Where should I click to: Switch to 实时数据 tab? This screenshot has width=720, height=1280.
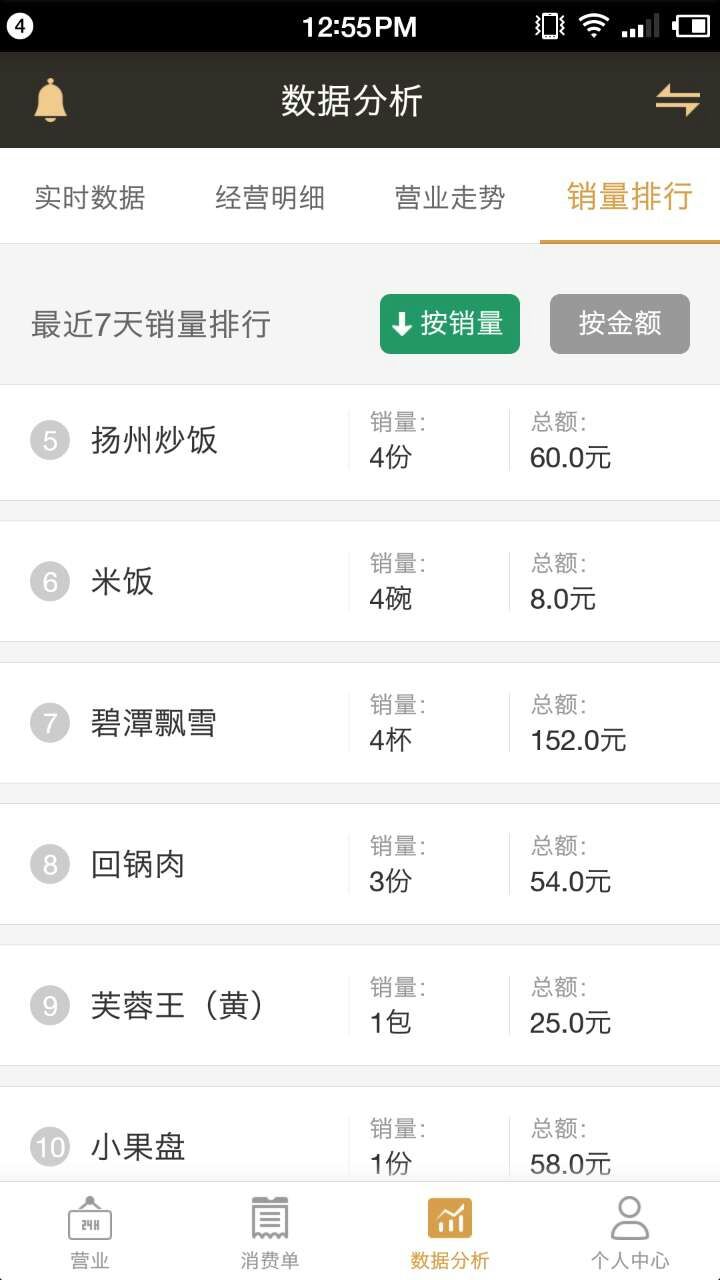point(90,197)
